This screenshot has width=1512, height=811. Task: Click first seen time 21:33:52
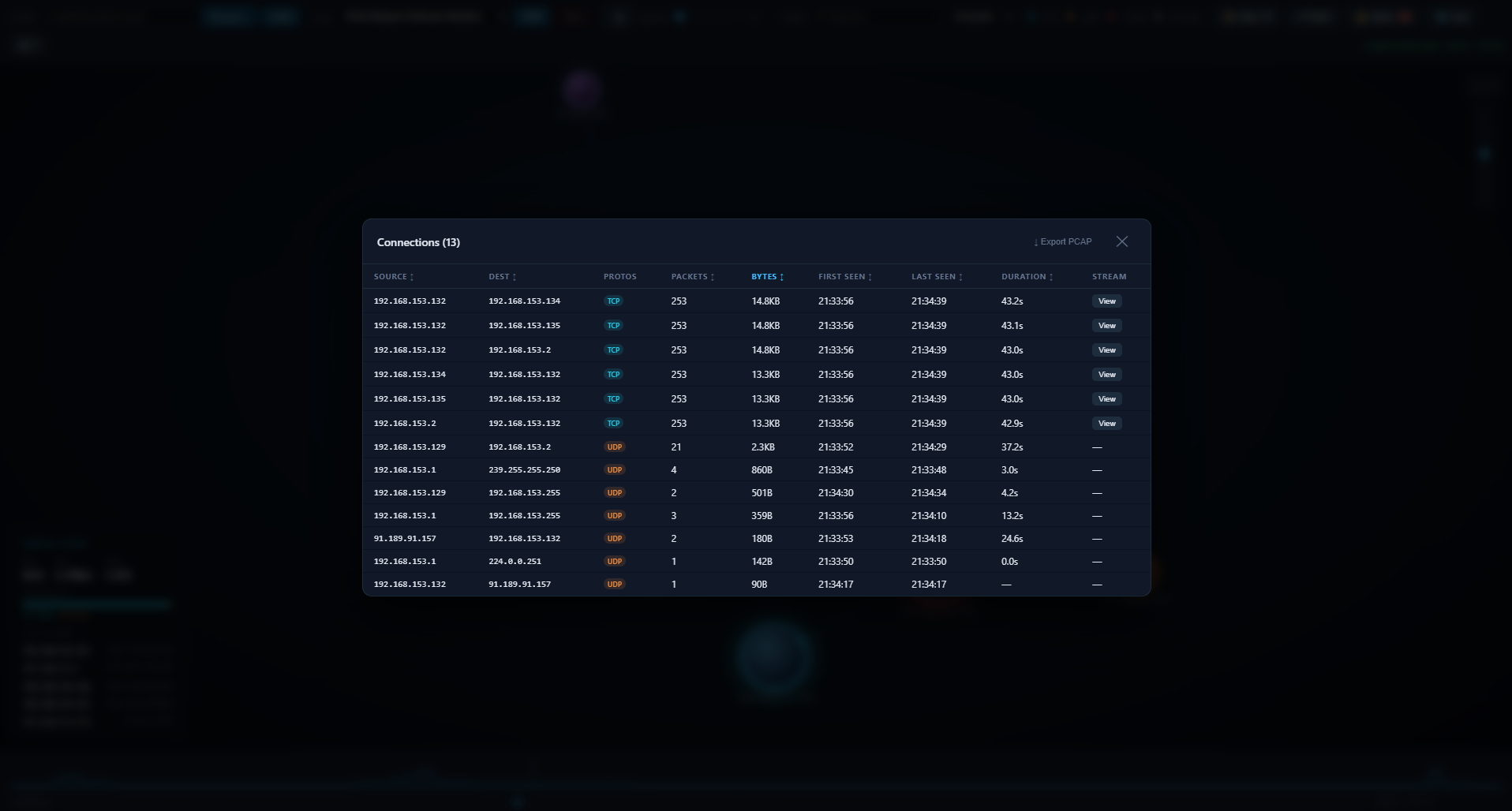click(836, 447)
